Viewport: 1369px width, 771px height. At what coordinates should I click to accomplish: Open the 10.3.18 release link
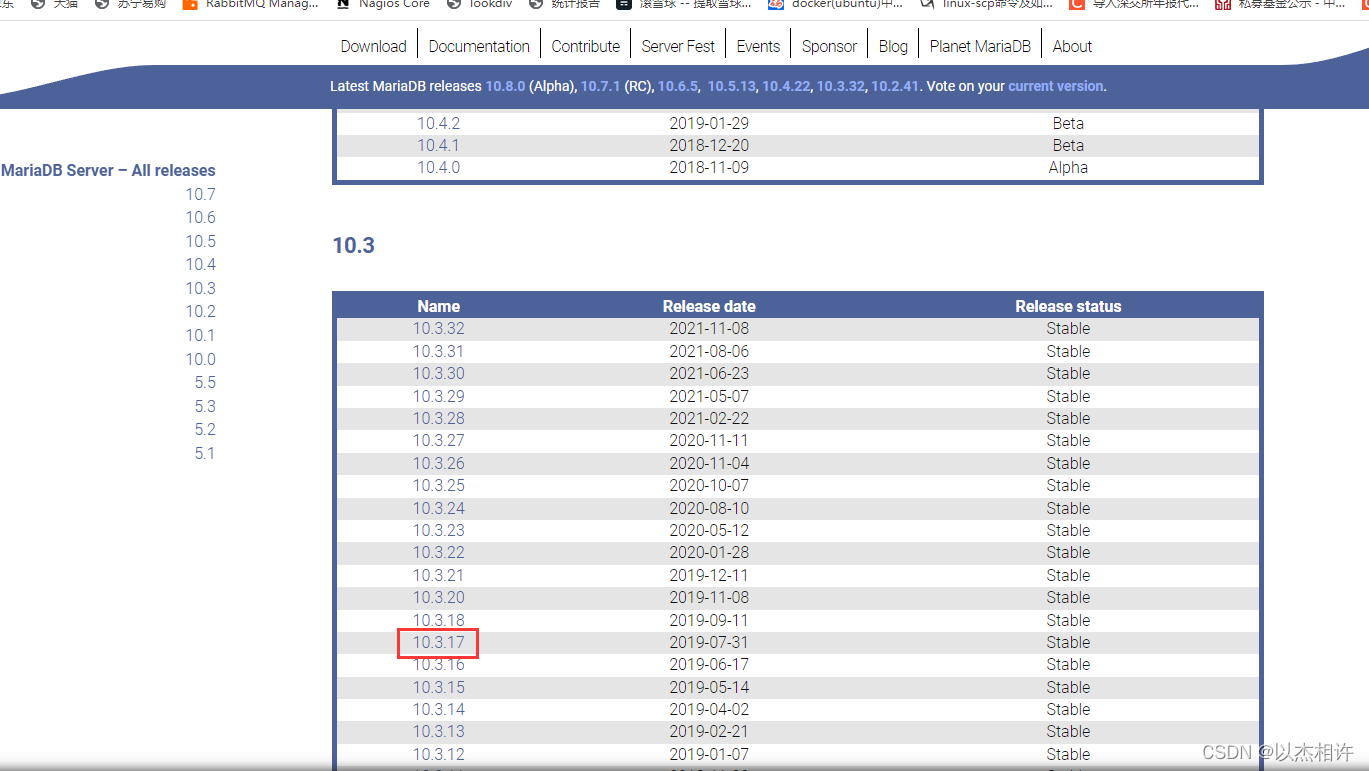coord(439,621)
